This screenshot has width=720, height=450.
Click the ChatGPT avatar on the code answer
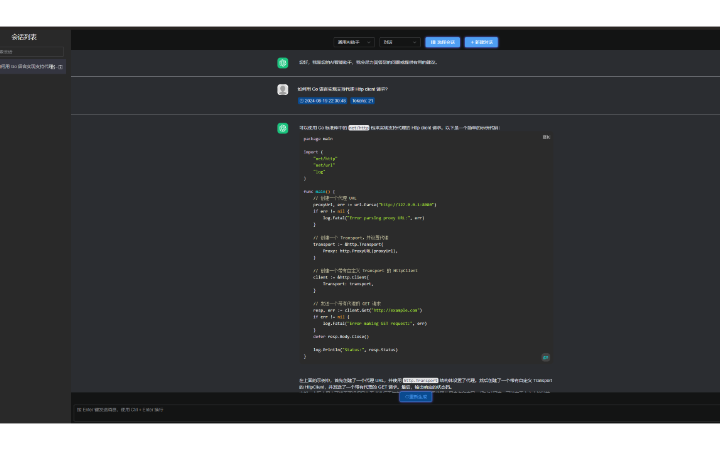point(283,128)
